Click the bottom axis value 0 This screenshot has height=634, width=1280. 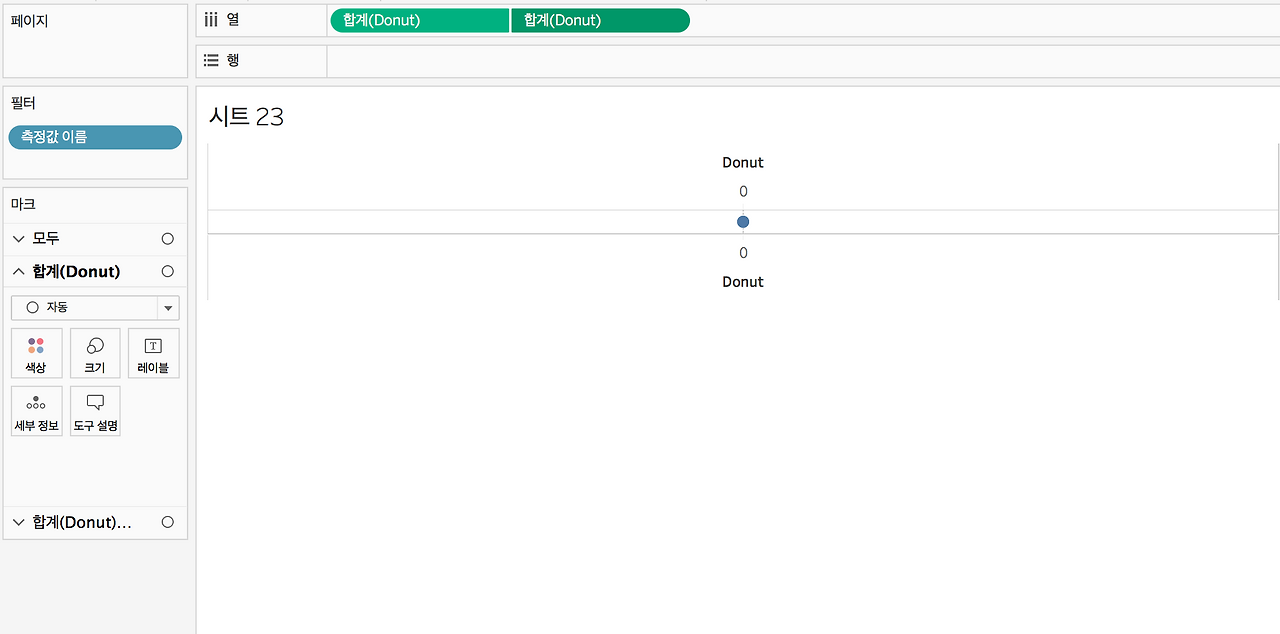(x=743, y=253)
